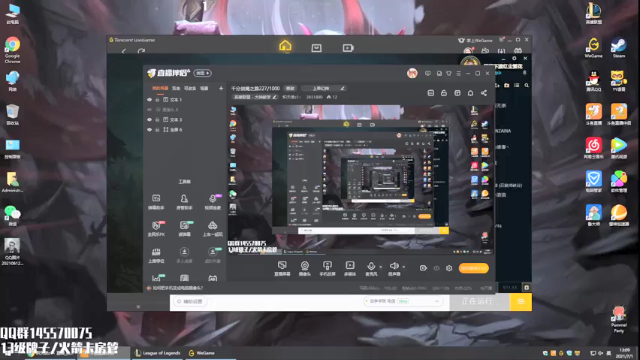Click the stream preview thumbnail

coord(360,180)
